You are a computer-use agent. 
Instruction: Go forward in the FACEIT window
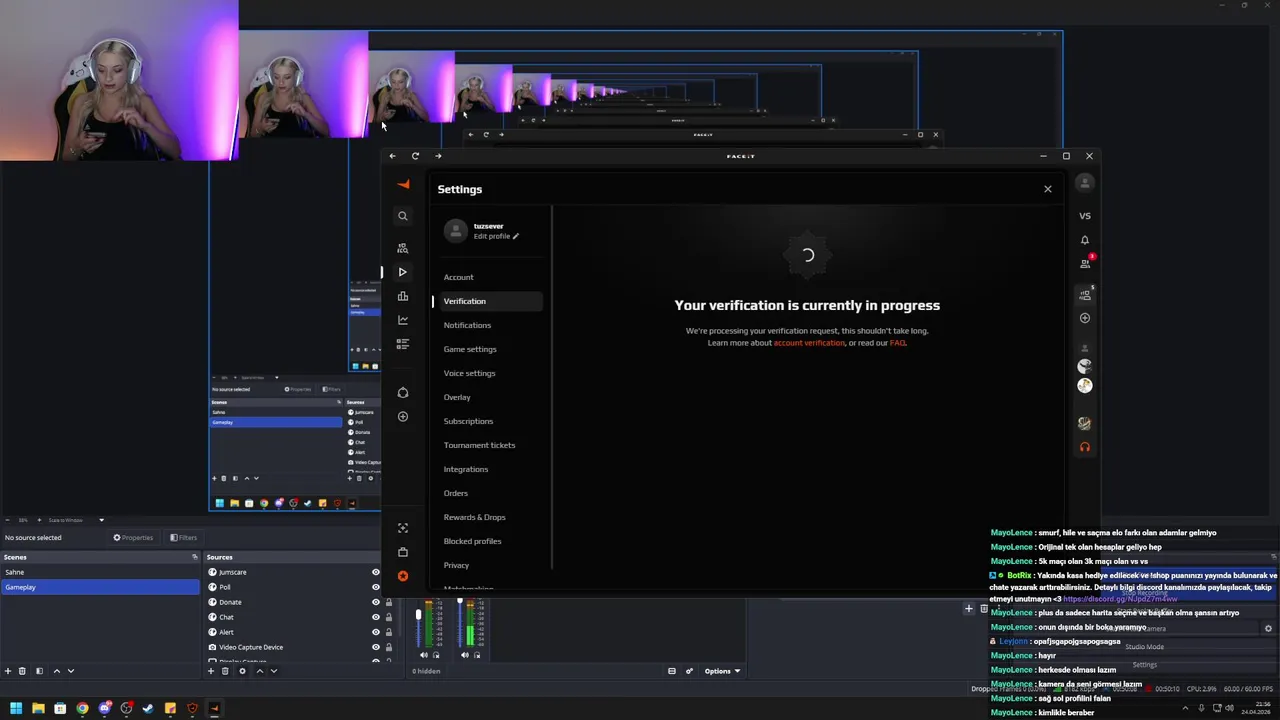pos(438,156)
